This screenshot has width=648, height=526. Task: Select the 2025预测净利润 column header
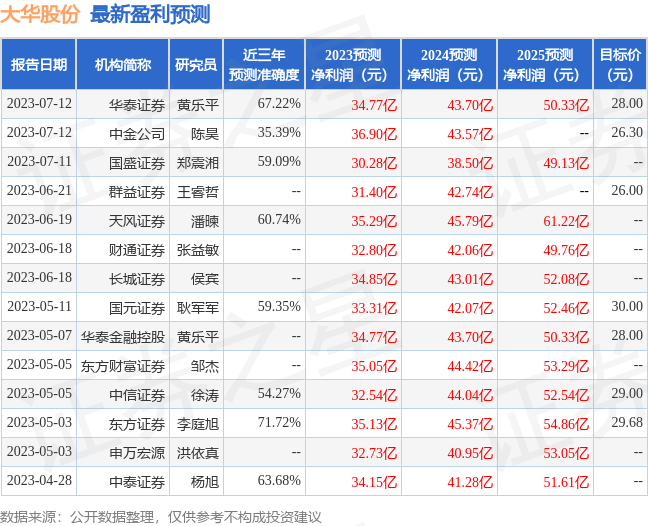(545, 64)
